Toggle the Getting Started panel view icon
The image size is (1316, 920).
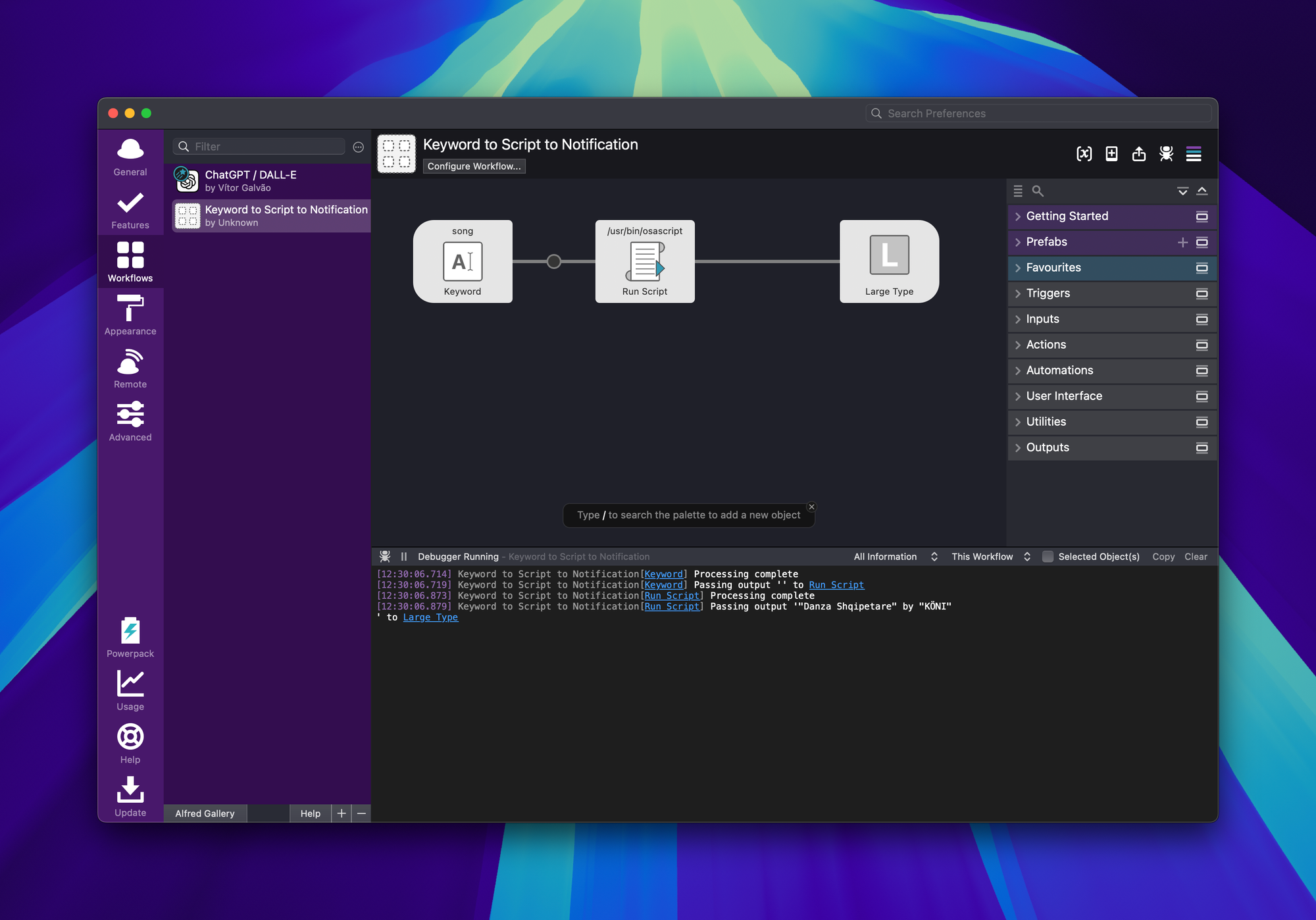tap(1202, 217)
